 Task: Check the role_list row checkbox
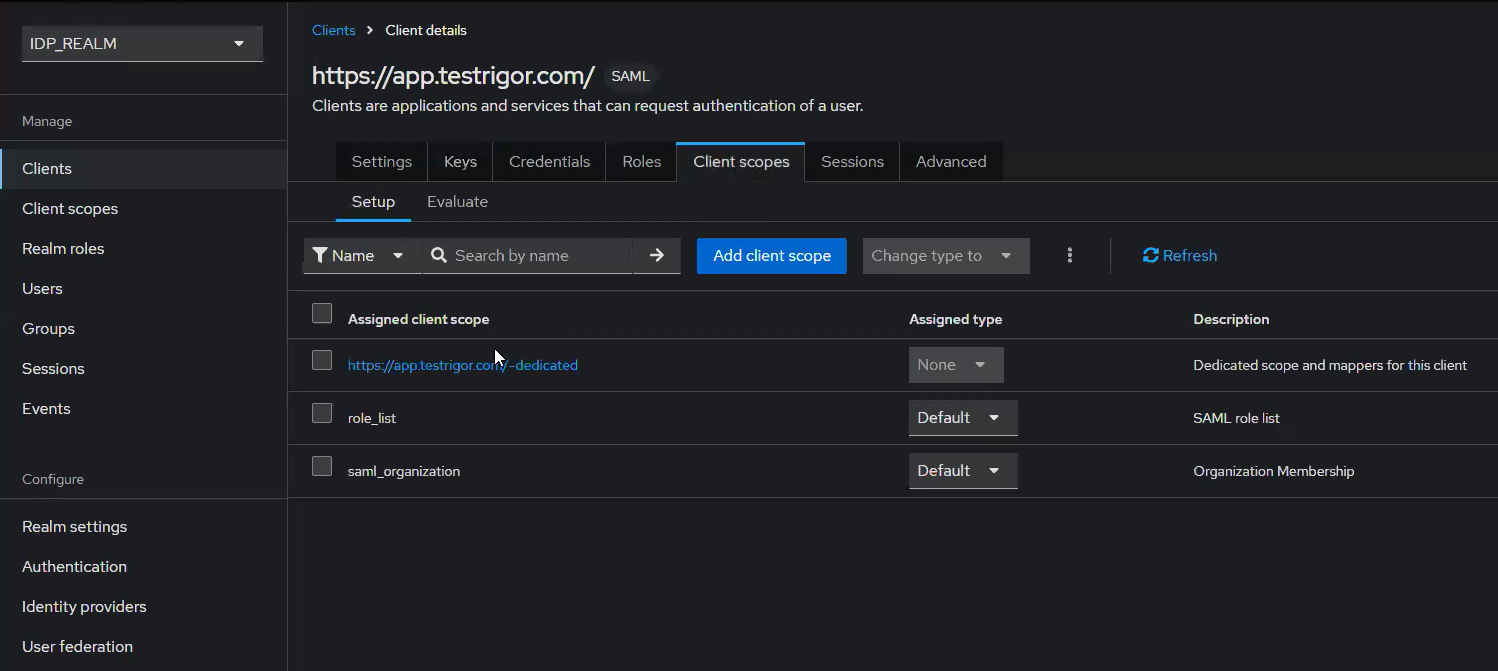tap(322, 413)
